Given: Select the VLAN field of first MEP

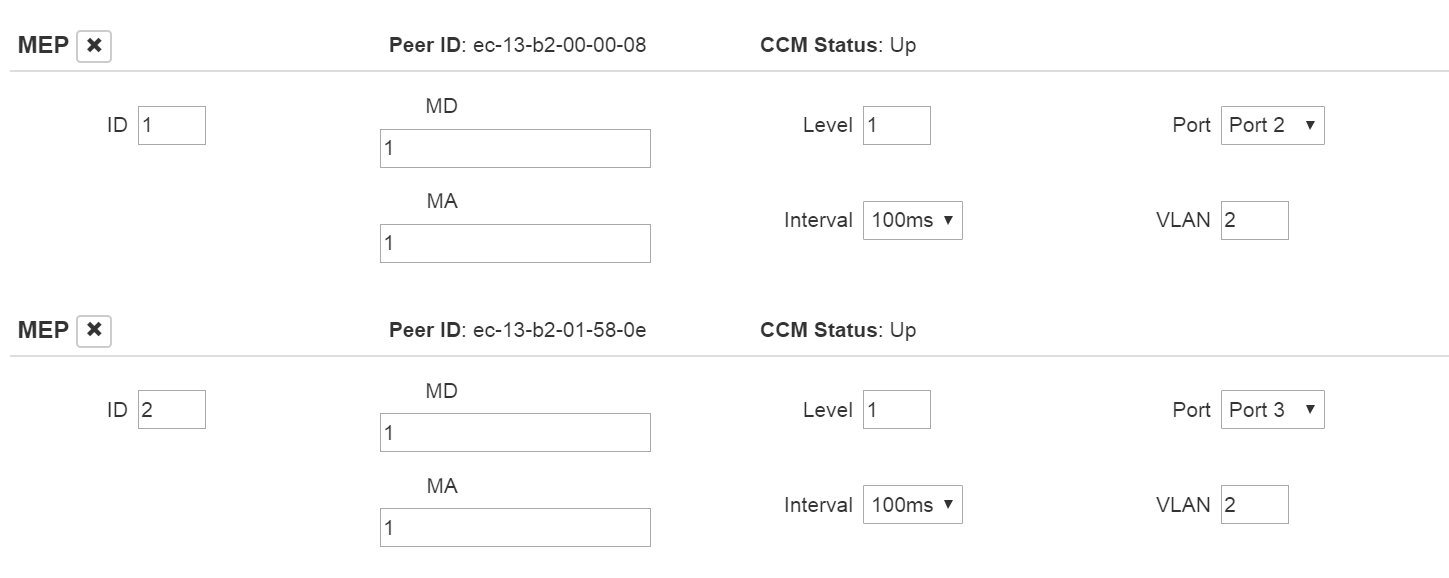Looking at the screenshot, I should (1254, 220).
